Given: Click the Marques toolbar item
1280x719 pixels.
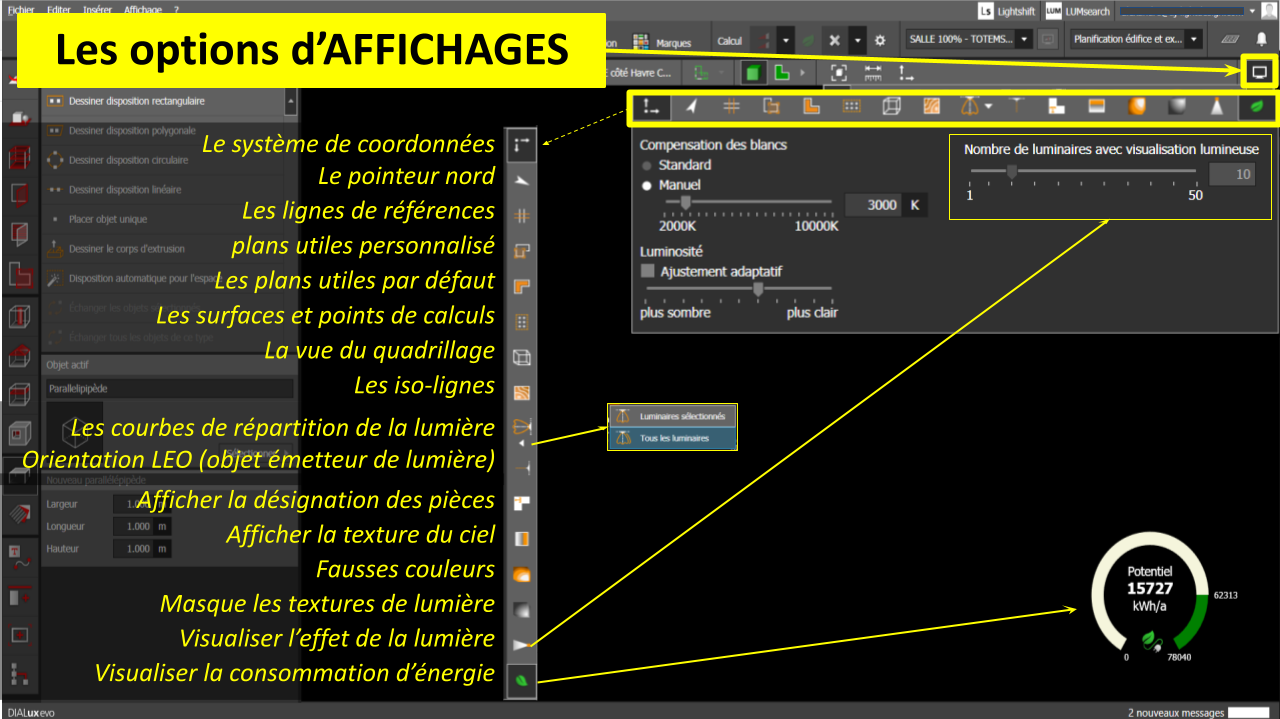Looking at the screenshot, I should 662,43.
